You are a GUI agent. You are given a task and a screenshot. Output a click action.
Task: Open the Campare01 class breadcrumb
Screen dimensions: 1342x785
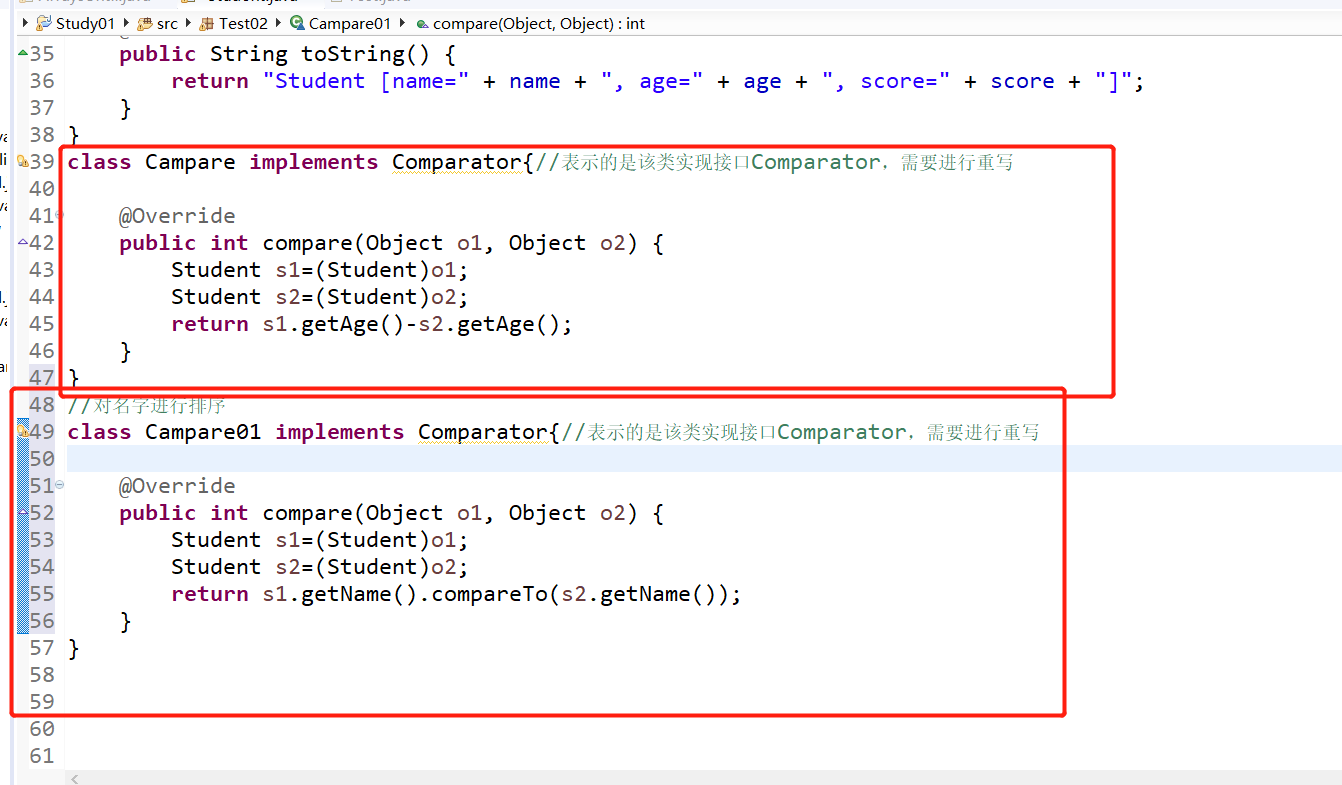tap(341, 23)
